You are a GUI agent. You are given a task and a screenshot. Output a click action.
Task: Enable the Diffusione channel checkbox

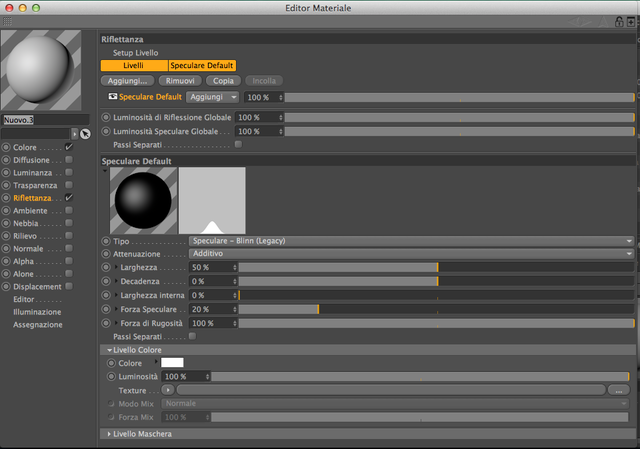(69, 160)
